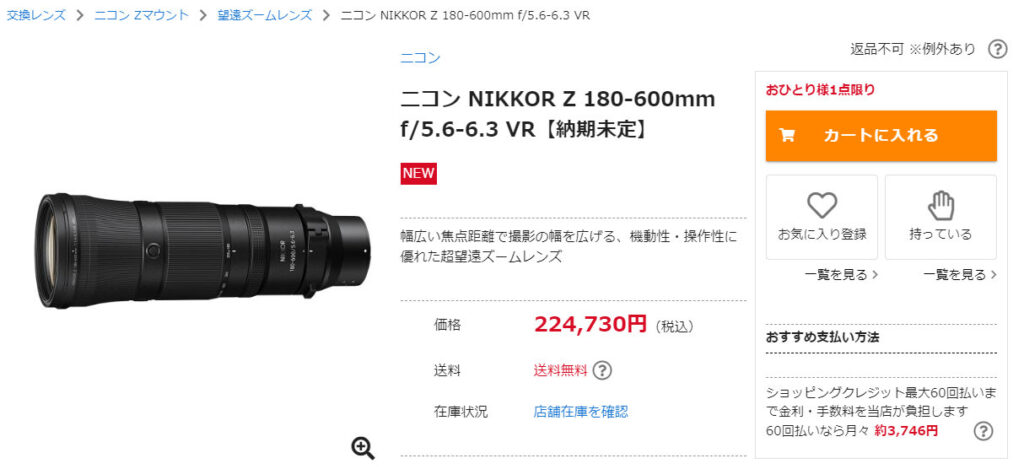1024x469 pixels.
Task: Go to 交換レンズ breadcrumb
Action: 36,15
